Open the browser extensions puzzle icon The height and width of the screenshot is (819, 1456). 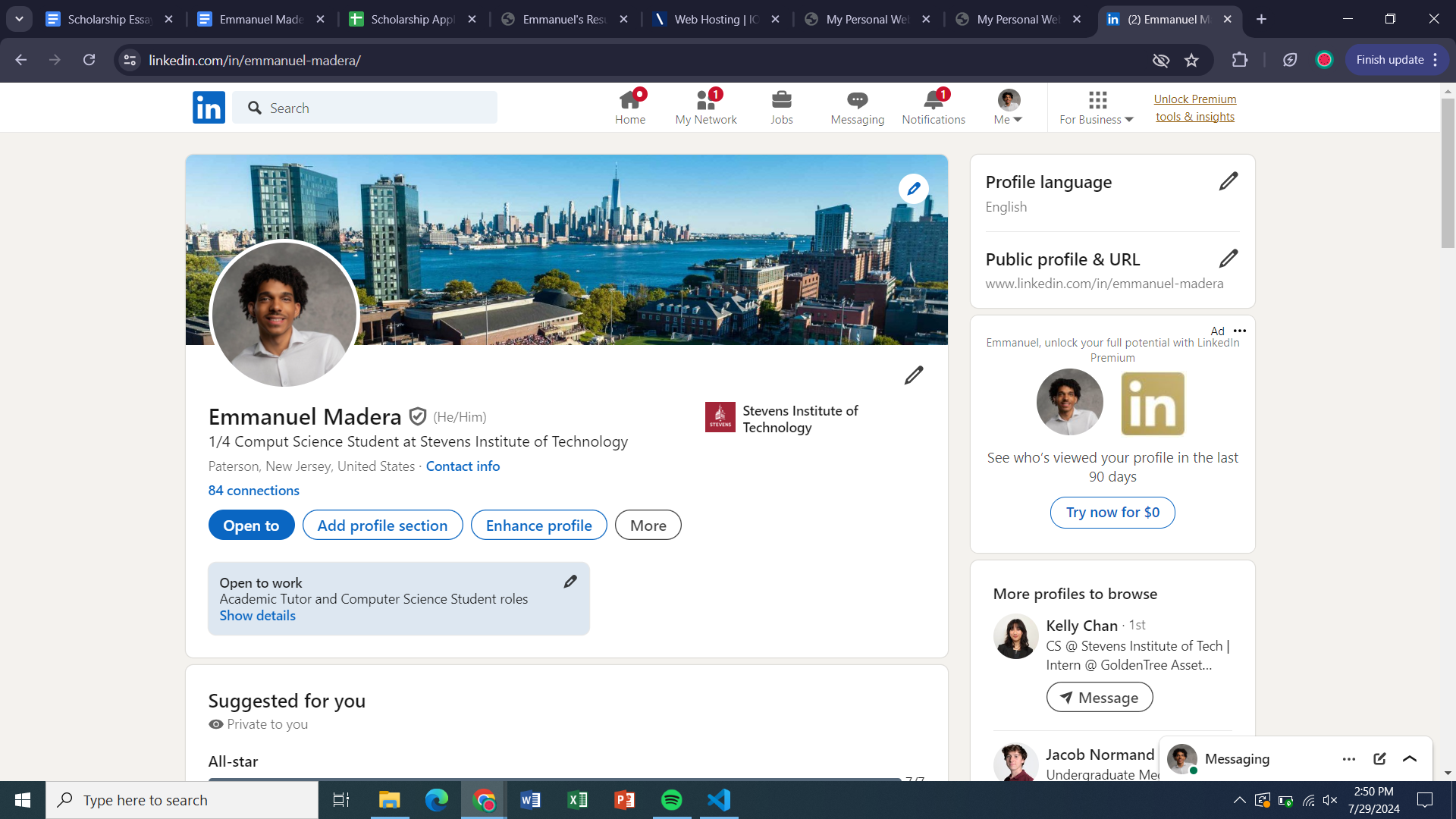[x=1239, y=60]
